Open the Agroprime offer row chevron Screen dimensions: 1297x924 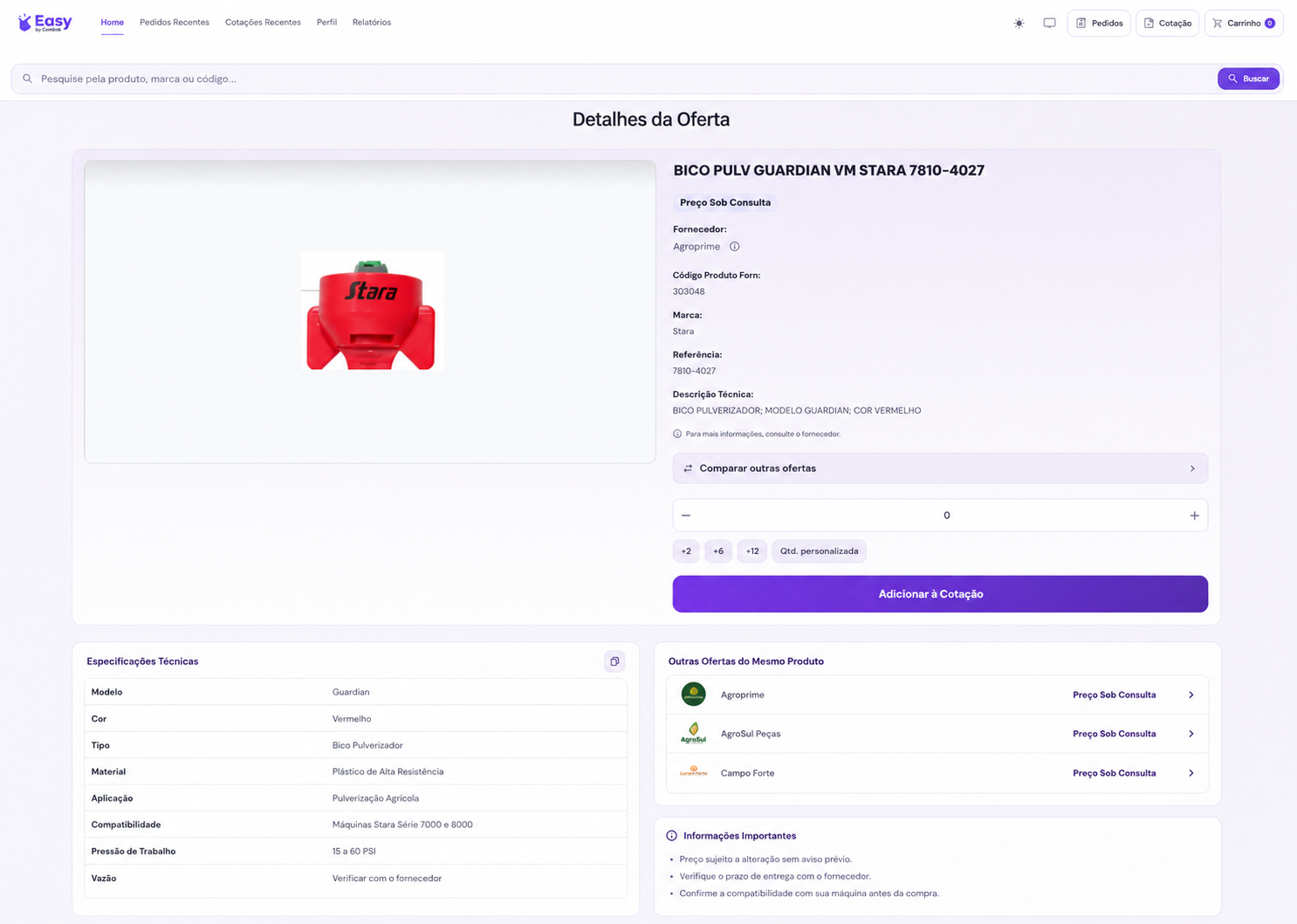(1191, 695)
